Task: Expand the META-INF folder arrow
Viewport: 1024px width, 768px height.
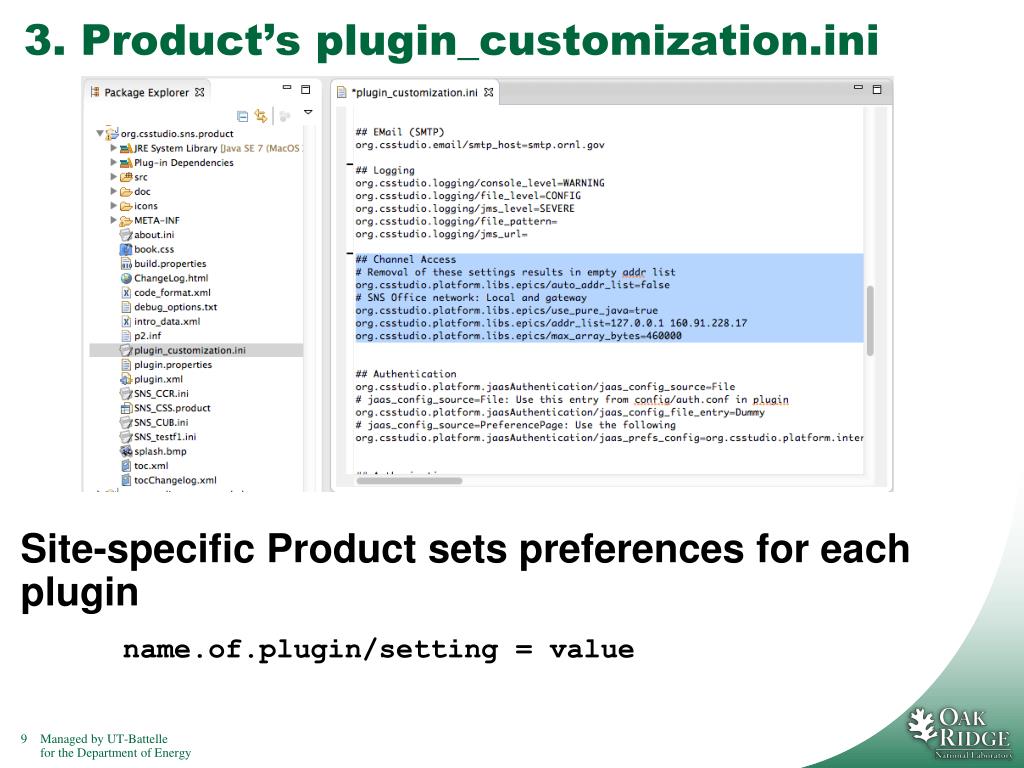Action: point(114,220)
